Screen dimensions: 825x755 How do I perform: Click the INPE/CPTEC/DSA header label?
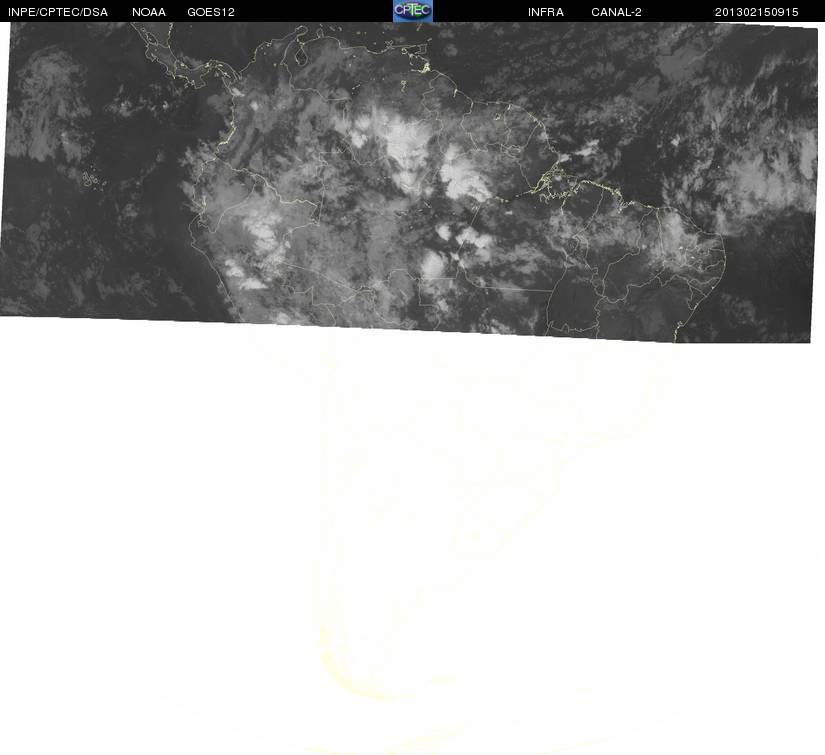pyautogui.click(x=58, y=12)
